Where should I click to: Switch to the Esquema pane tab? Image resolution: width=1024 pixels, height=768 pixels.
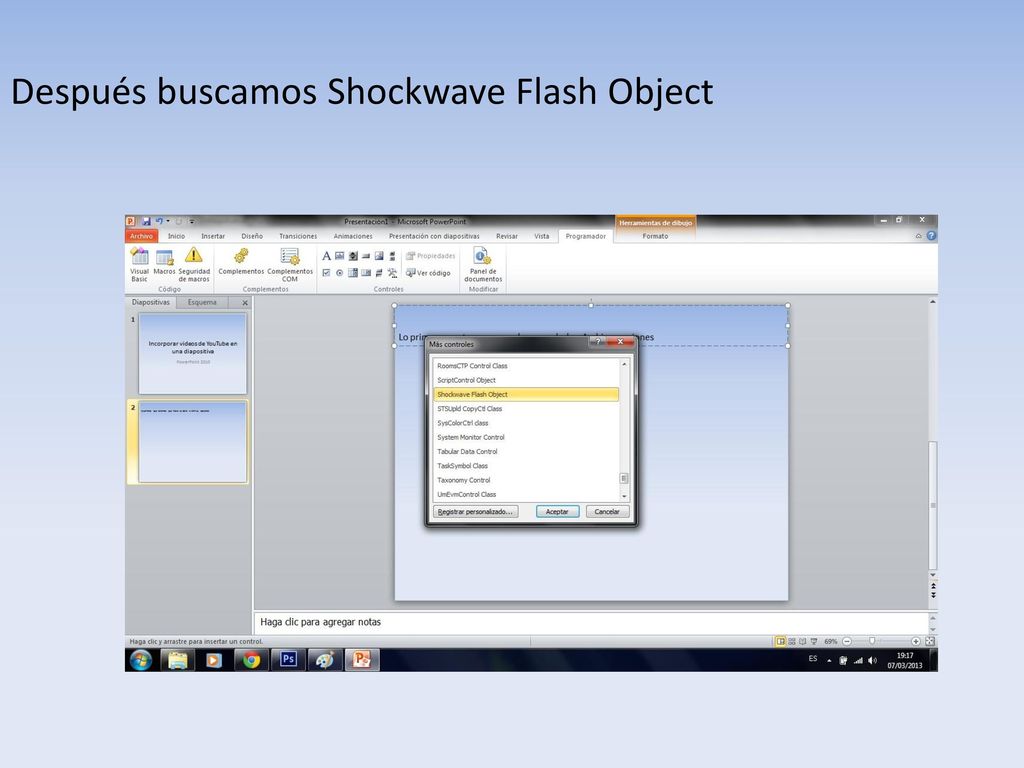[202, 302]
